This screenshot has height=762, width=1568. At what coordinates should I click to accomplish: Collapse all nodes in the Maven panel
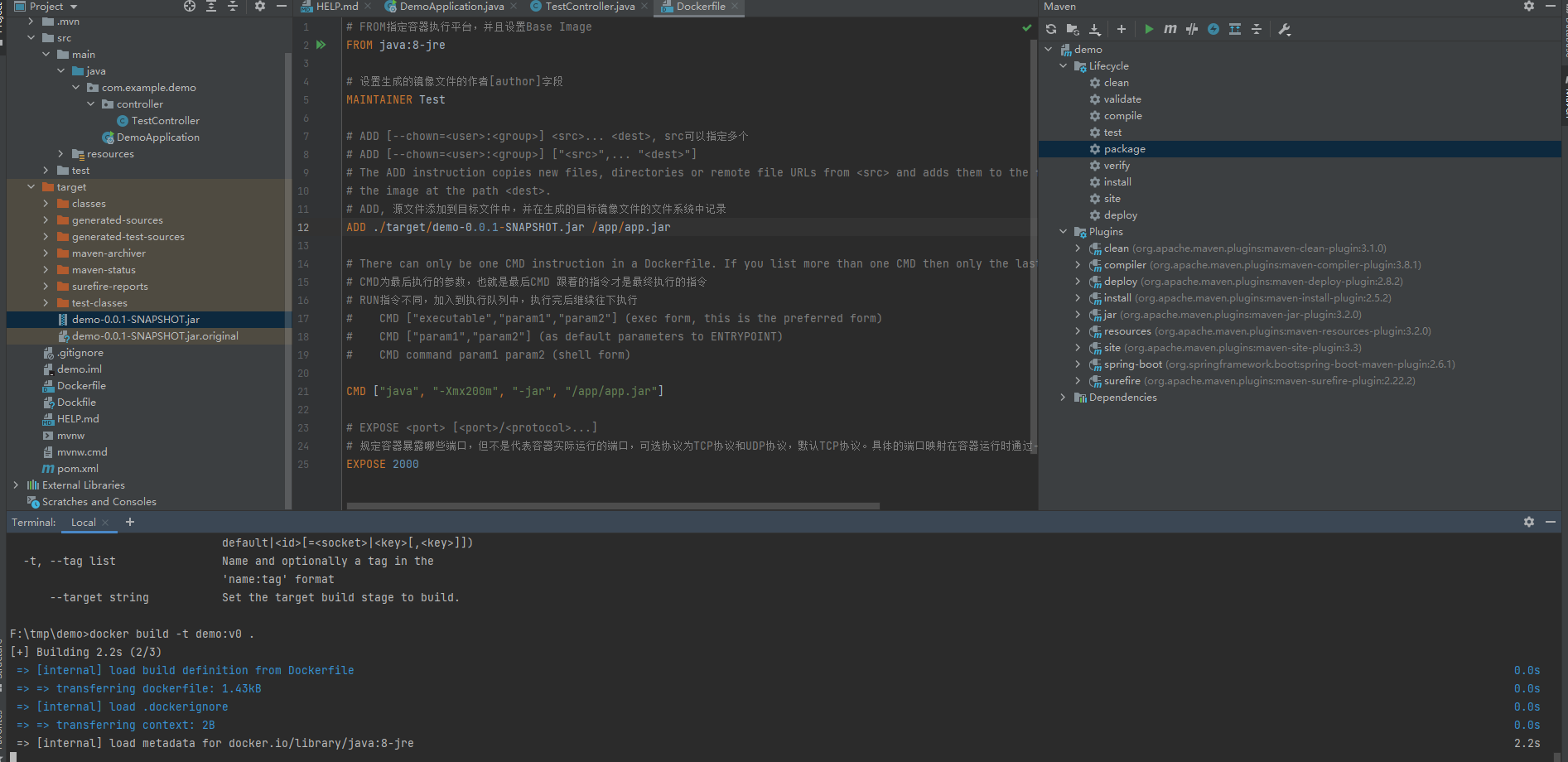pos(1257,29)
